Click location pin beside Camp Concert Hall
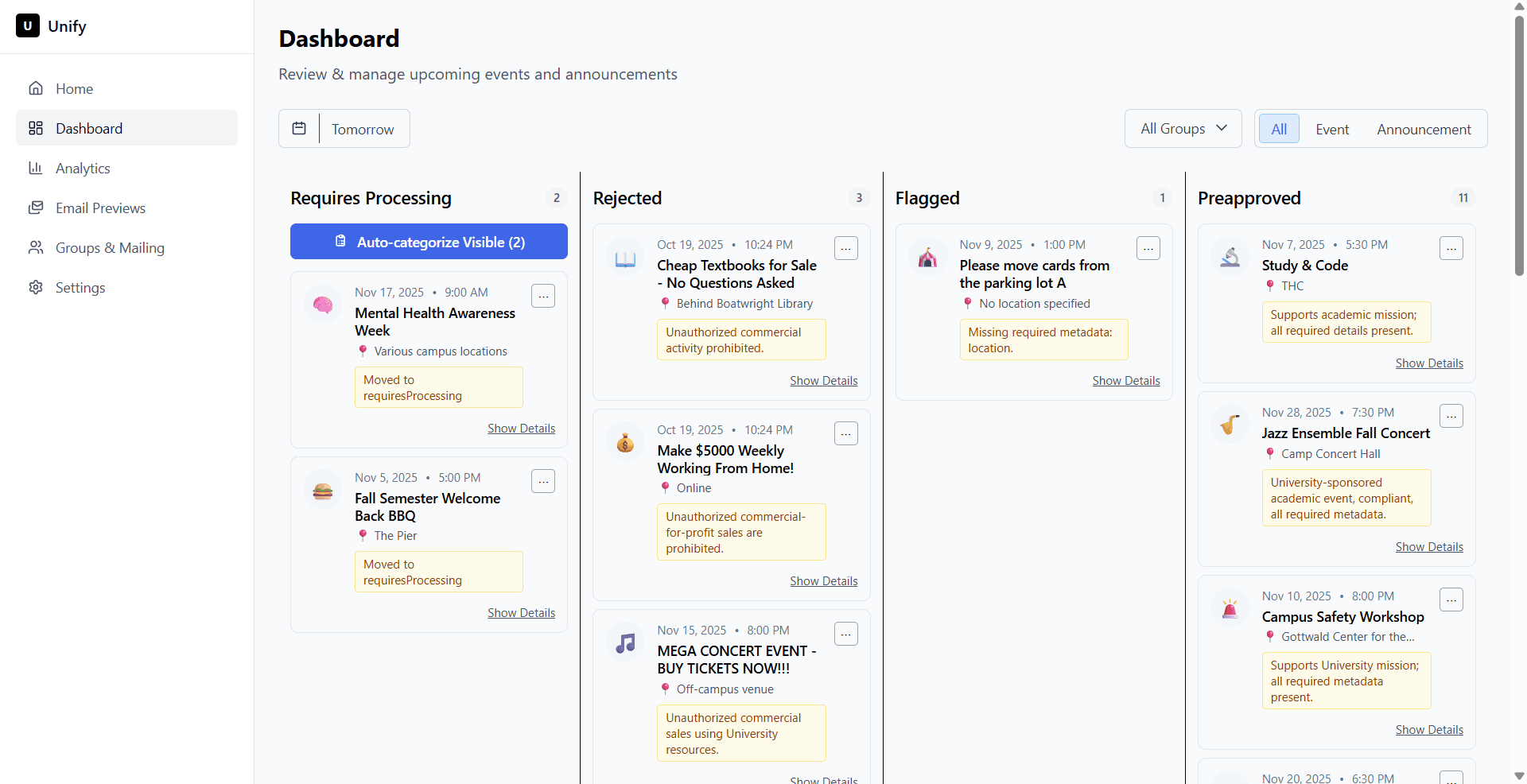This screenshot has height=784, width=1527. click(1270, 453)
